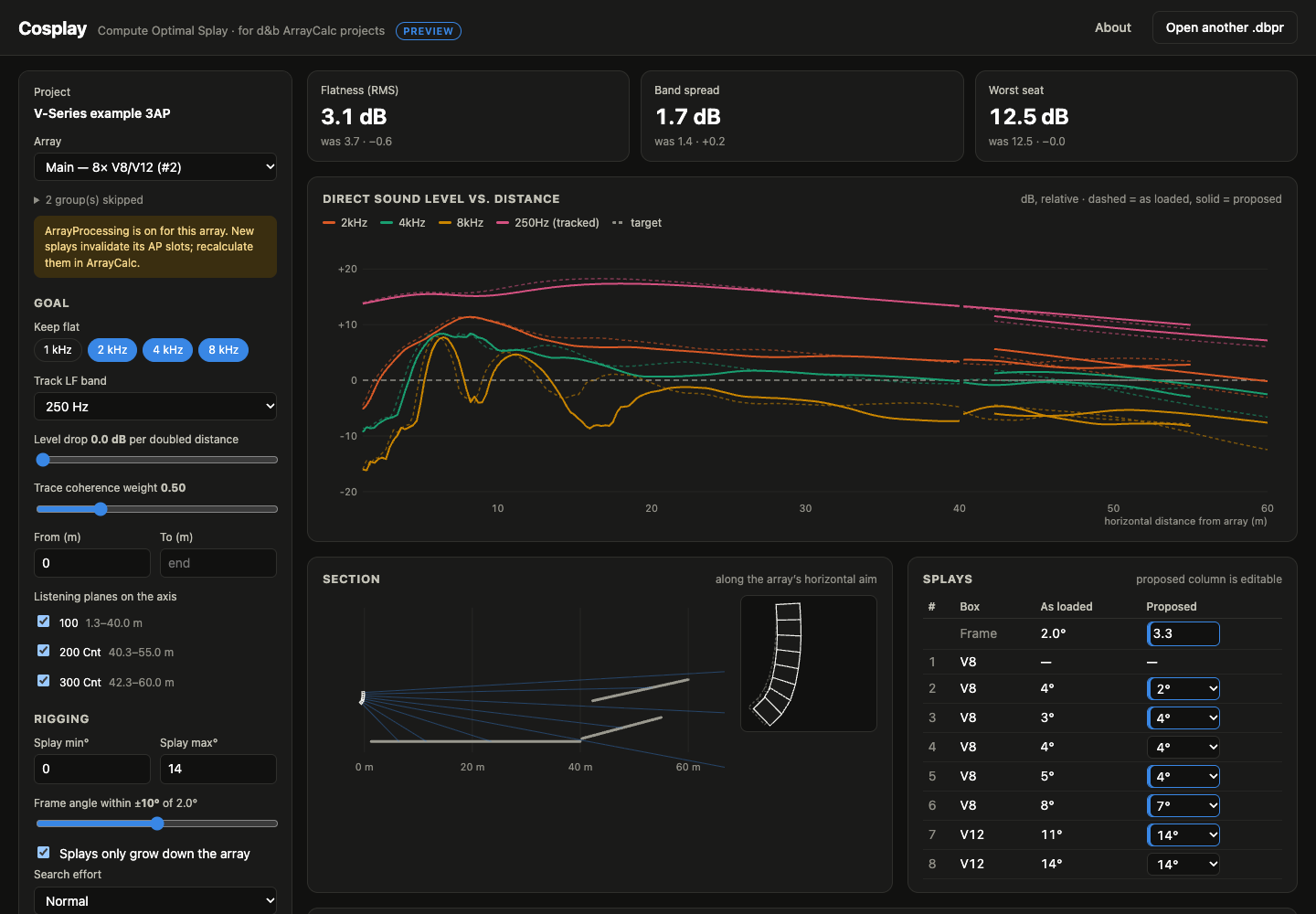Click the ArrayProcessing warning notice

click(x=155, y=247)
